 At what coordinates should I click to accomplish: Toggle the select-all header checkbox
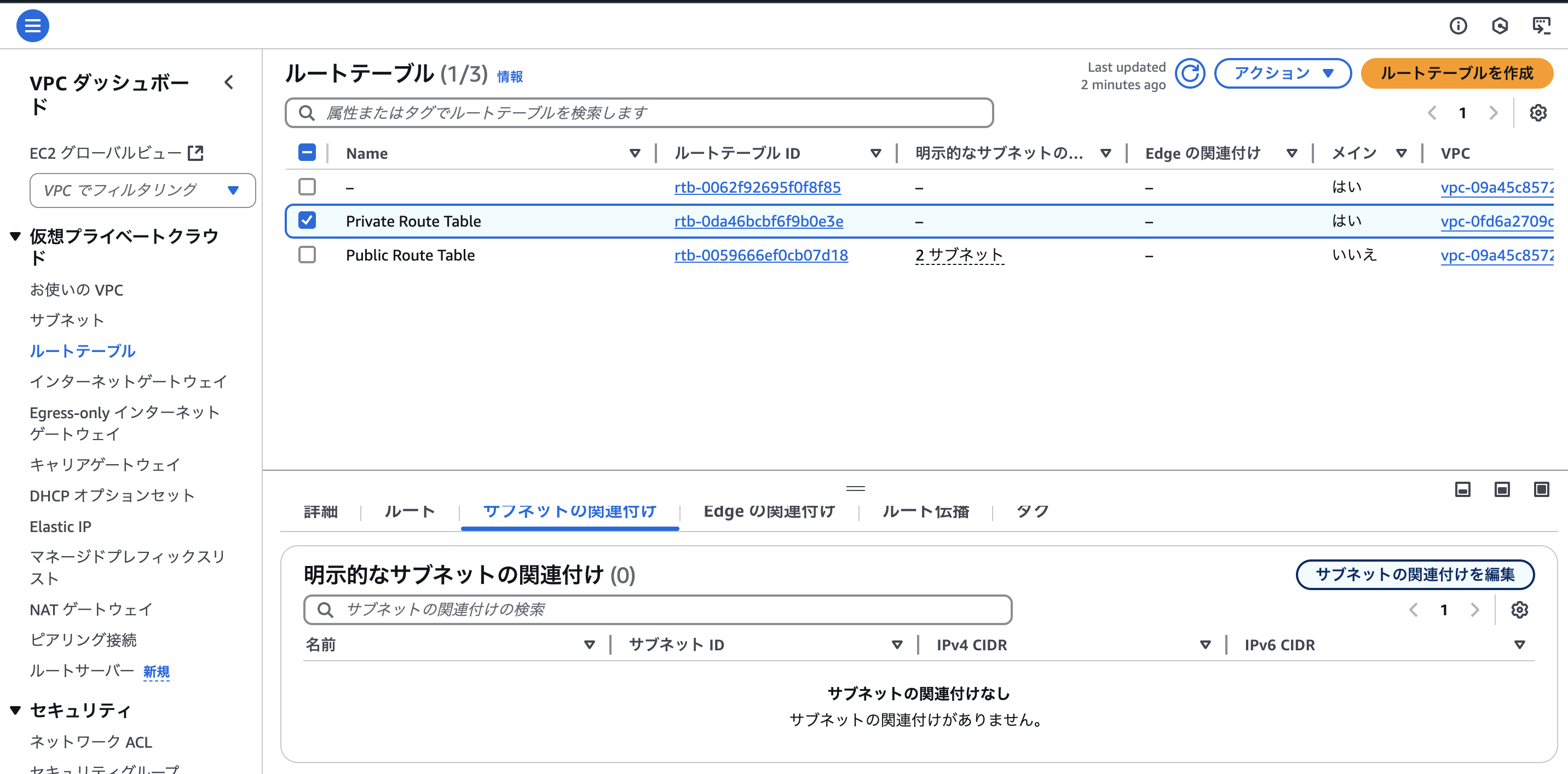pos(307,153)
